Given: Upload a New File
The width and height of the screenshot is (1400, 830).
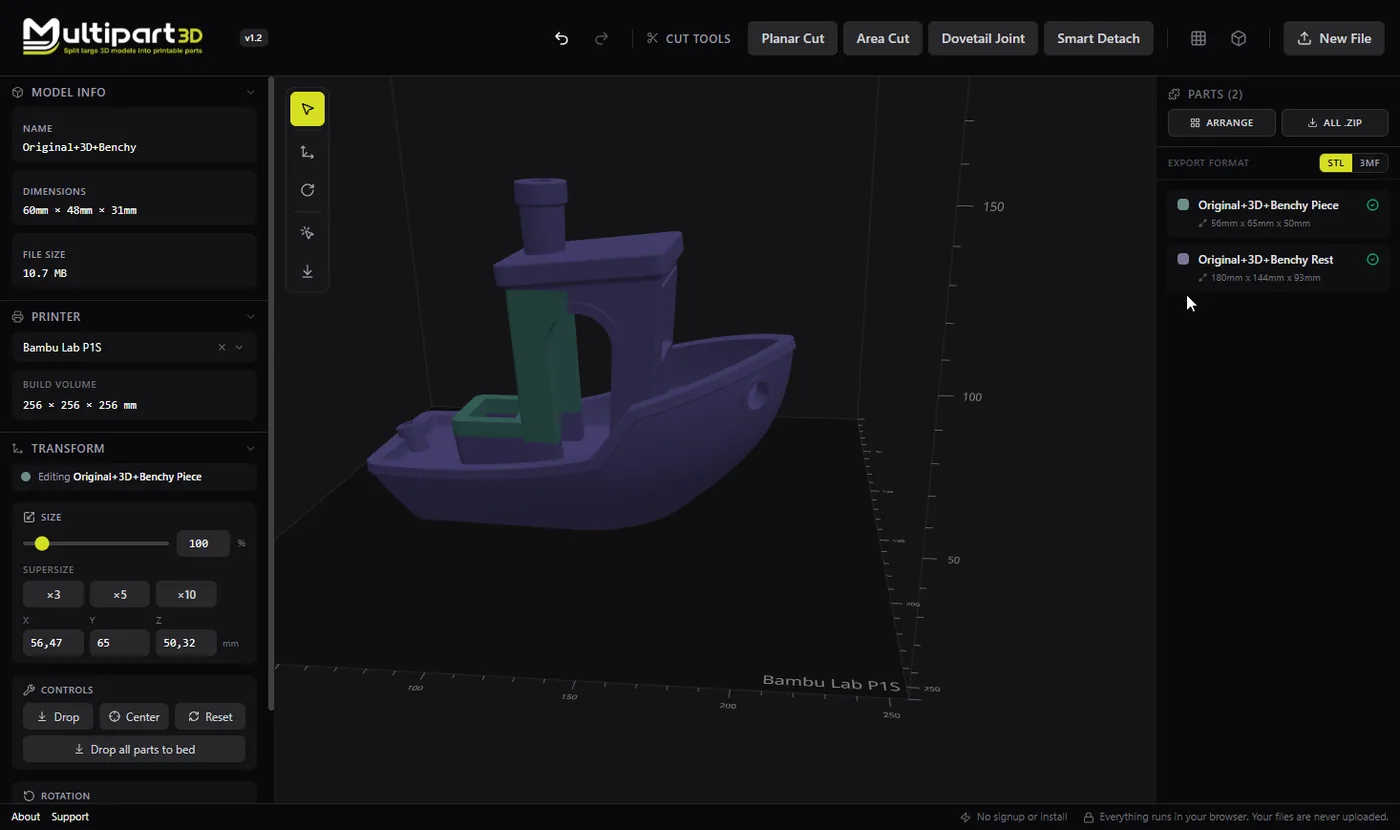Looking at the screenshot, I should coord(1334,39).
